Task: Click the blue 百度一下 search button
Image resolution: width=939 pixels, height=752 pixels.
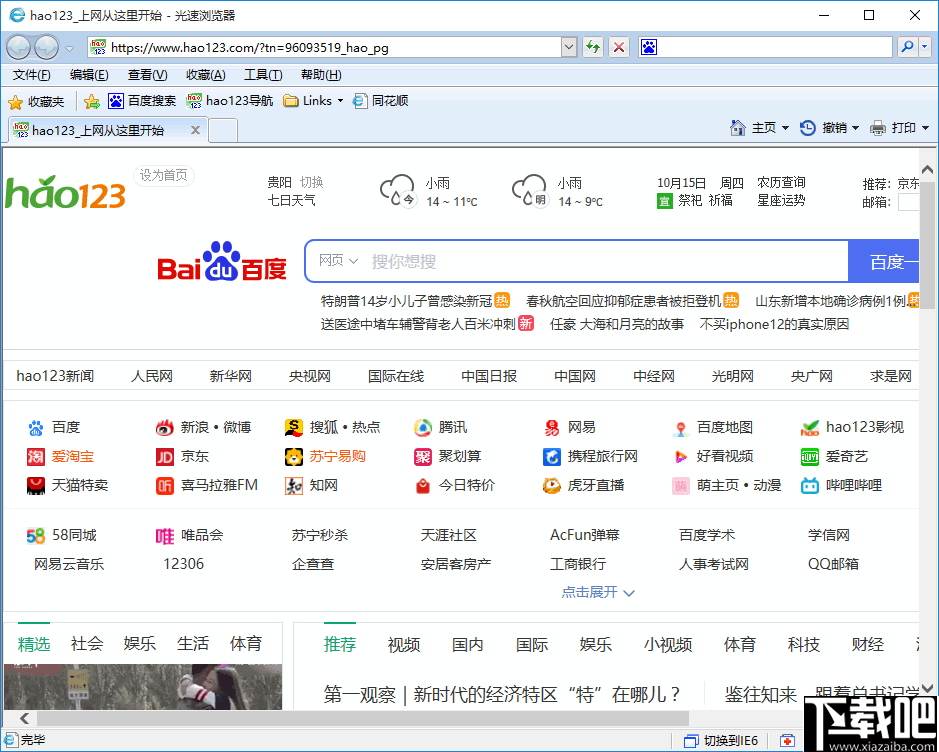Action: pos(883,261)
